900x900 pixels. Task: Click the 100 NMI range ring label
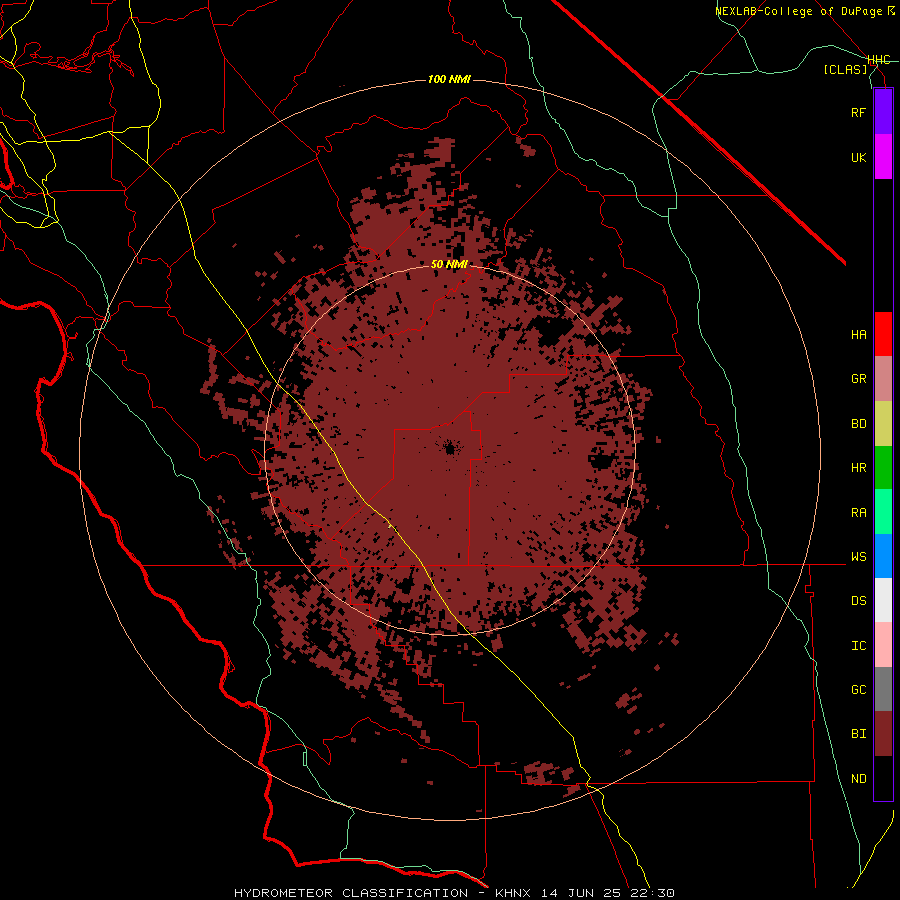click(449, 79)
